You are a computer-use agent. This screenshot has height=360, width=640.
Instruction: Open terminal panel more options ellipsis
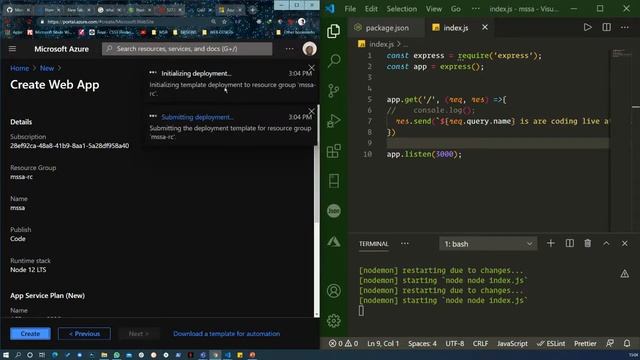click(404, 244)
